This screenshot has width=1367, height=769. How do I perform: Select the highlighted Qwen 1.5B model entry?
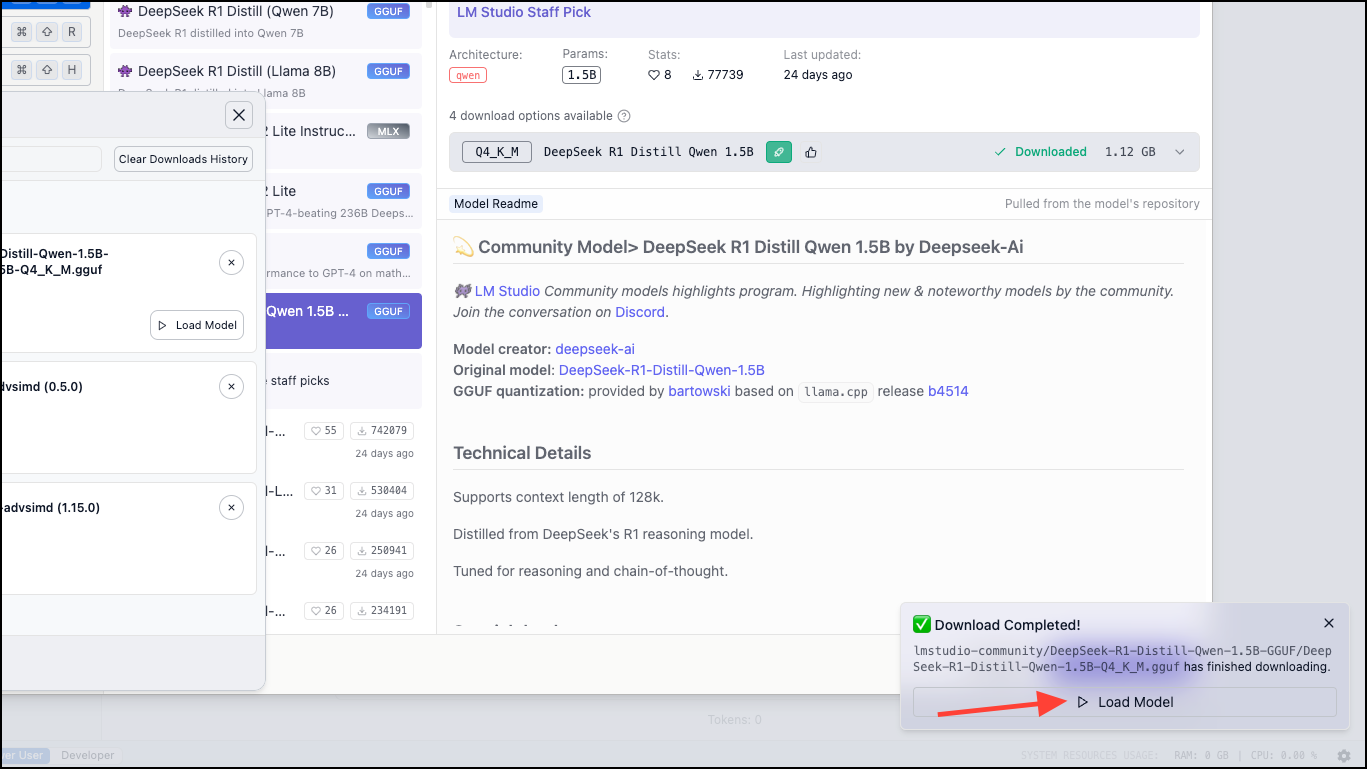tap(343, 321)
